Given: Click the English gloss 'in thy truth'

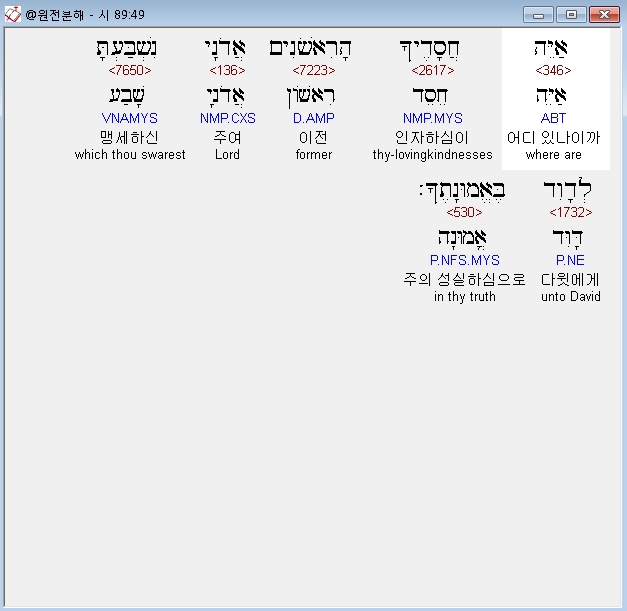Looking at the screenshot, I should 465,297.
